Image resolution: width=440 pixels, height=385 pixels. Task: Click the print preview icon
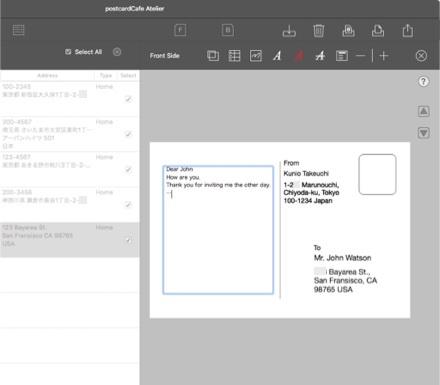click(348, 31)
